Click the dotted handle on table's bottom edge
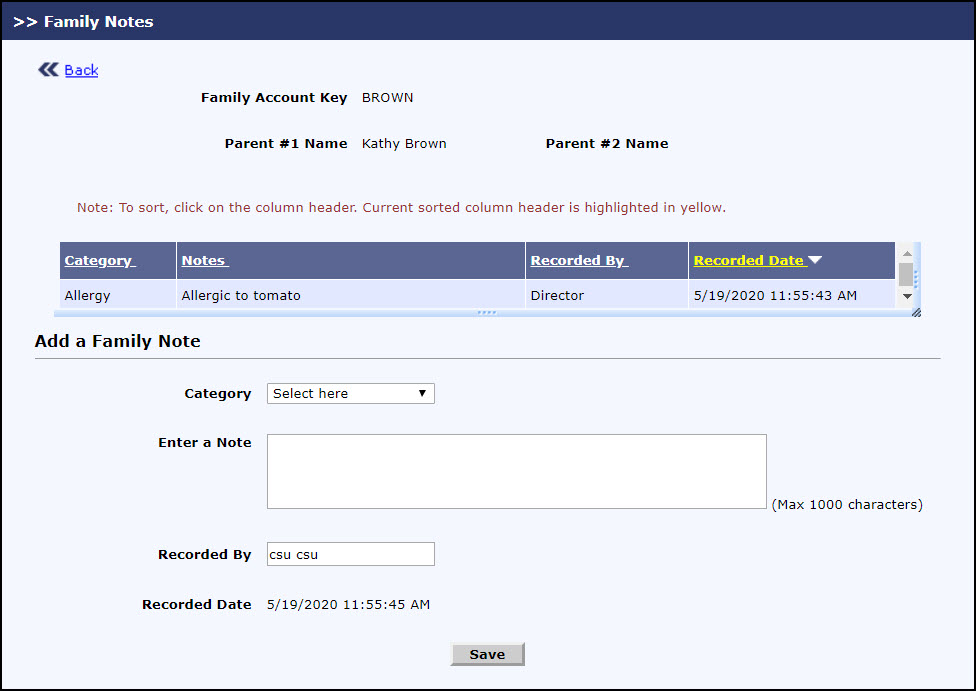The height and width of the screenshot is (691, 976). [x=487, y=313]
